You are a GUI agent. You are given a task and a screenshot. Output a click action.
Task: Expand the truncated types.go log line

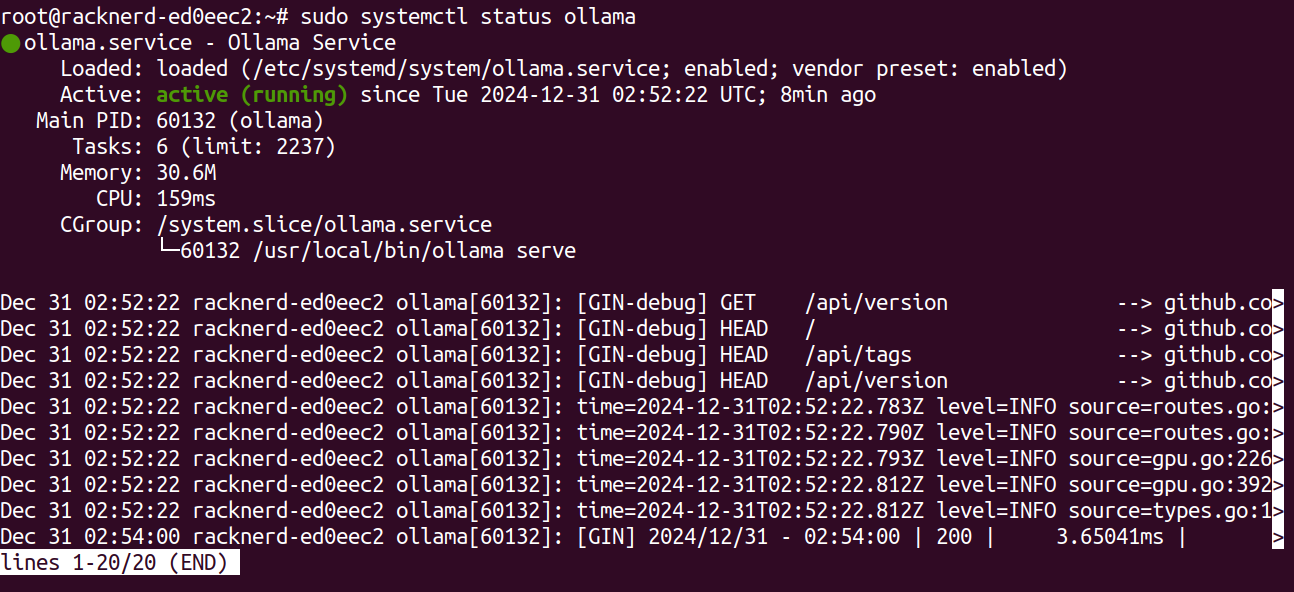(x=1277, y=510)
